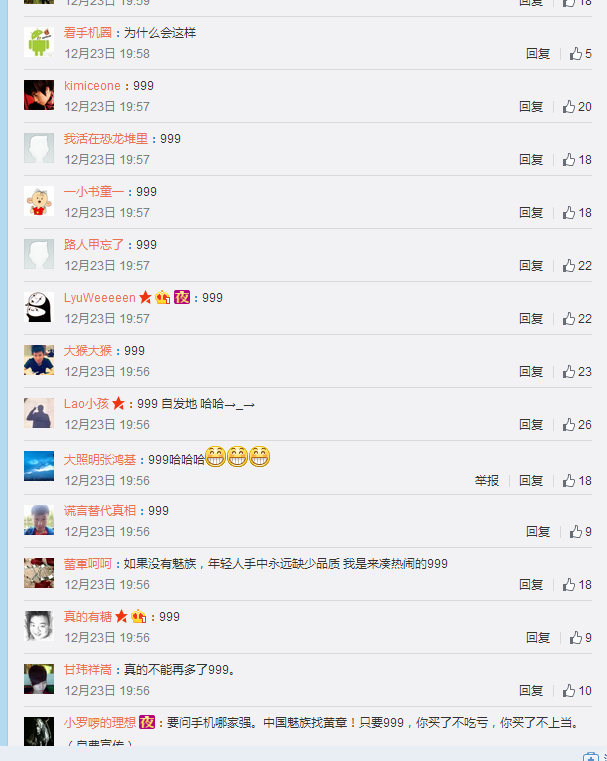Like 大照明张鸿基's laughing comment
Image resolution: width=607 pixels, height=761 pixels.
[x=577, y=480]
